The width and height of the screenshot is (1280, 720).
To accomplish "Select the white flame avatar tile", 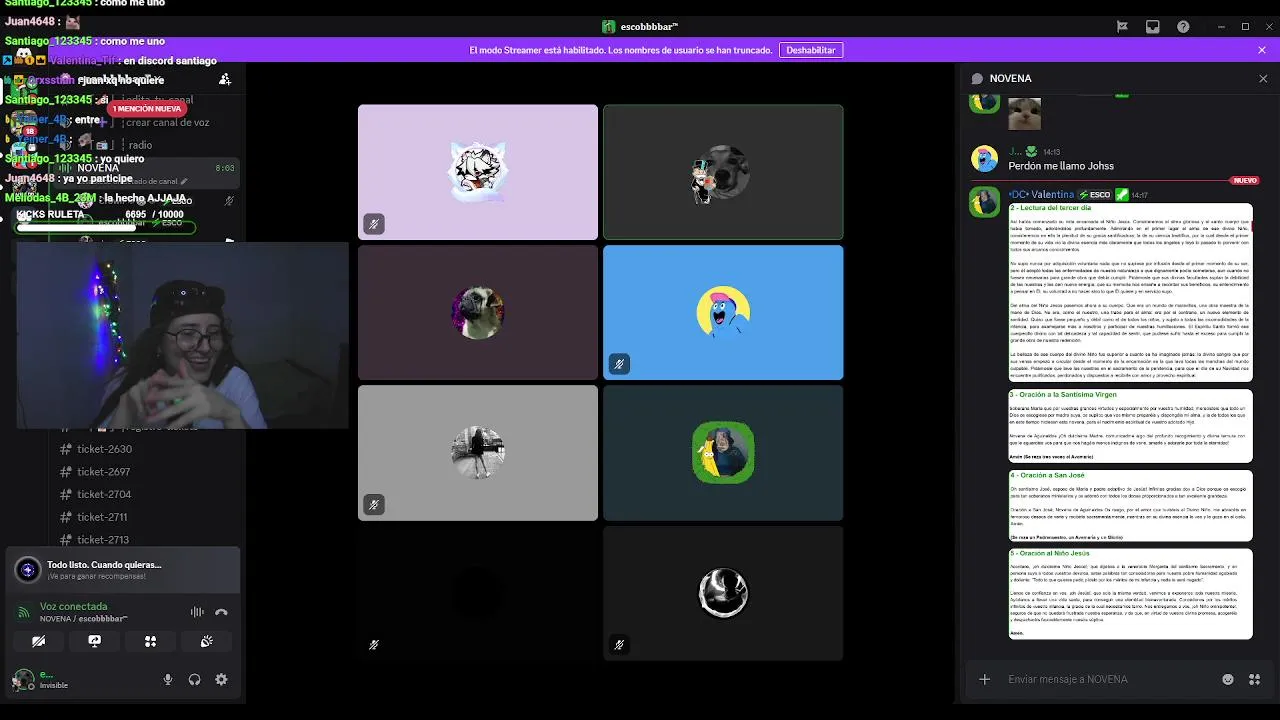I will 723,593.
